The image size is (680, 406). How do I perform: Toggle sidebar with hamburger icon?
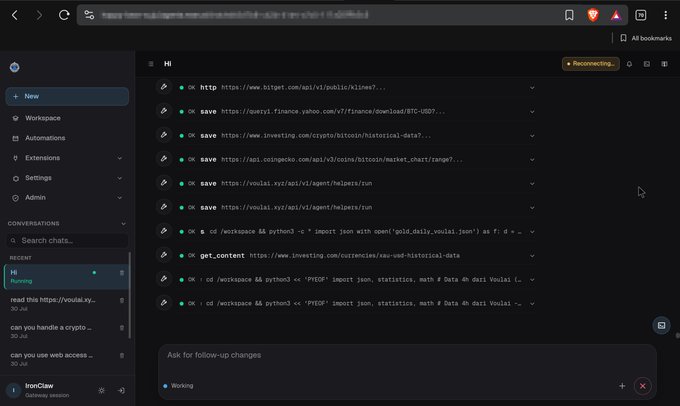151,64
